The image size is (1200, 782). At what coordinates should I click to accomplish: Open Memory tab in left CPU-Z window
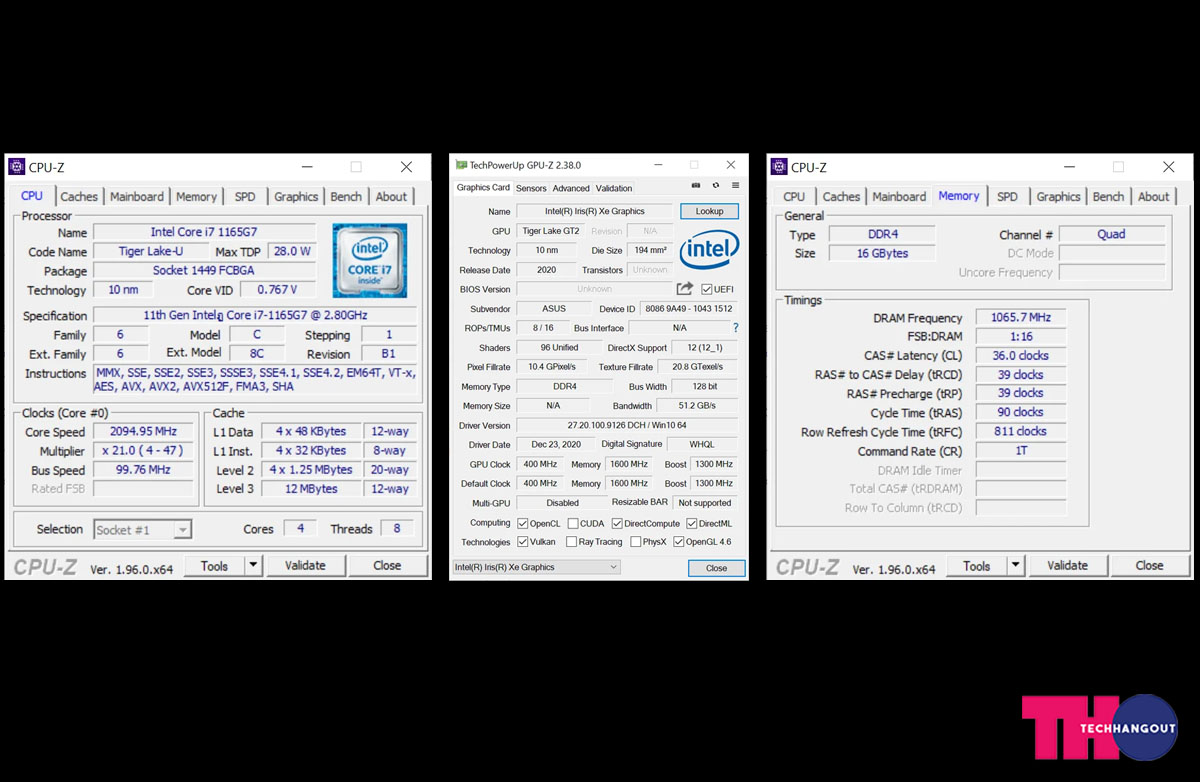point(197,197)
